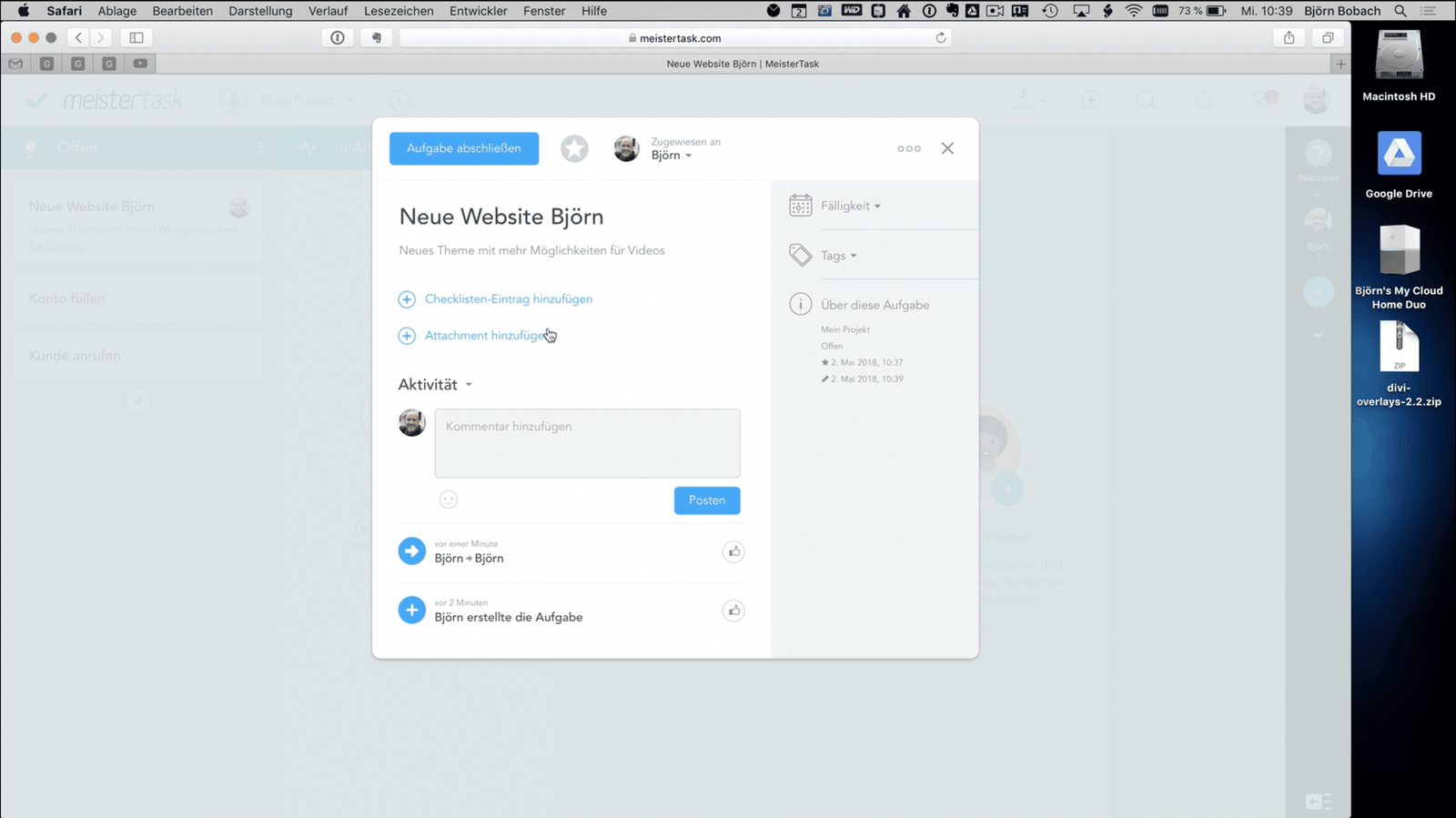Open the Fälligkeit due date dropdown
This screenshot has height=818, width=1456.
pos(851,207)
